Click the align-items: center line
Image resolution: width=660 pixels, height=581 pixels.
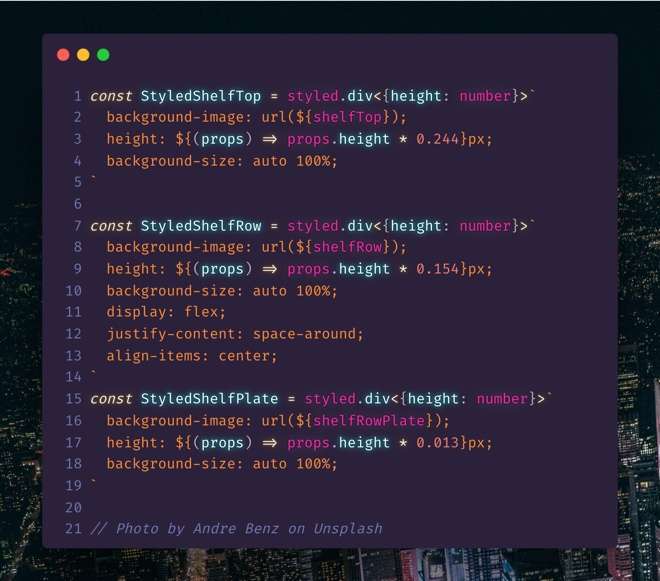192,355
